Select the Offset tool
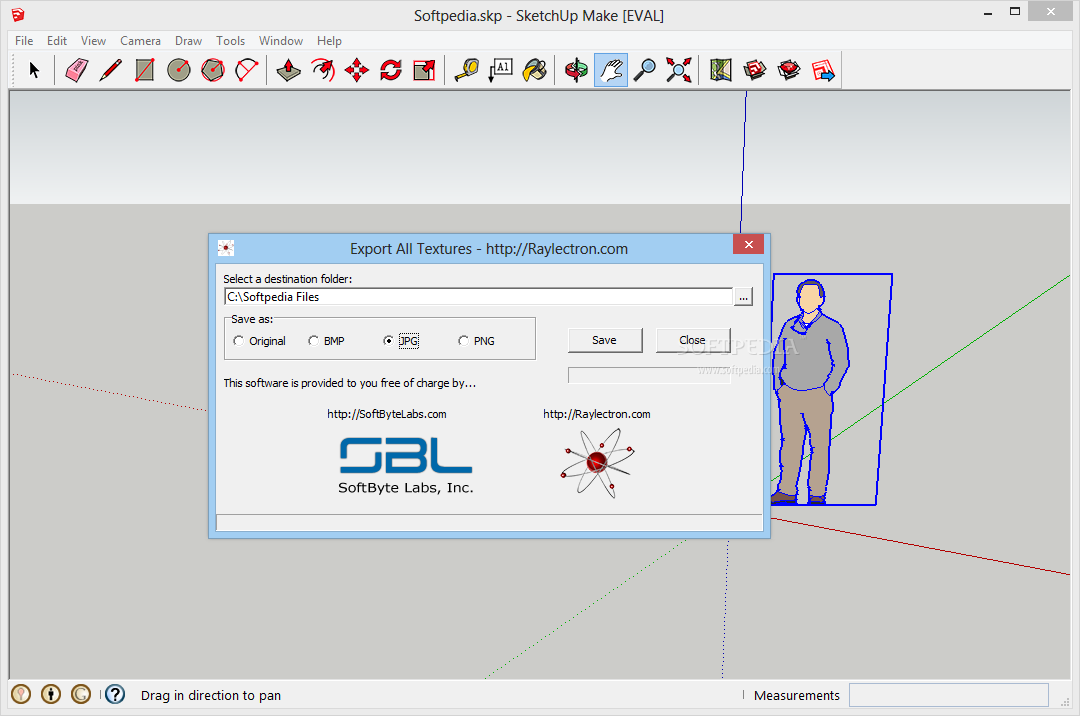1080x716 pixels. pos(322,70)
